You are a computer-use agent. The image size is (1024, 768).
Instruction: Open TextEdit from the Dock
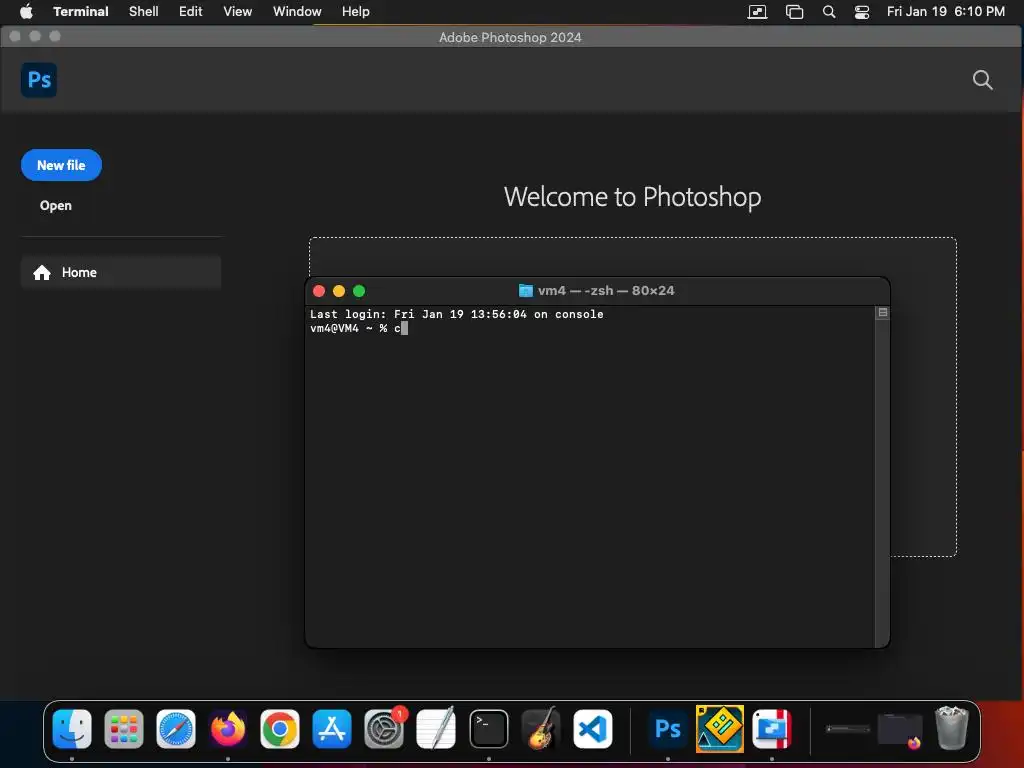(x=436, y=729)
